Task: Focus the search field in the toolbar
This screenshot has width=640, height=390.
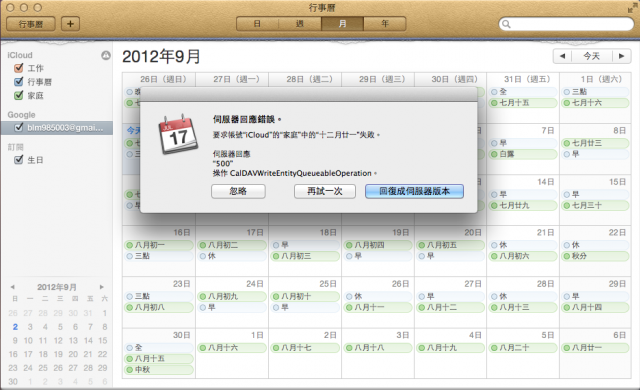Action: click(x=566, y=24)
